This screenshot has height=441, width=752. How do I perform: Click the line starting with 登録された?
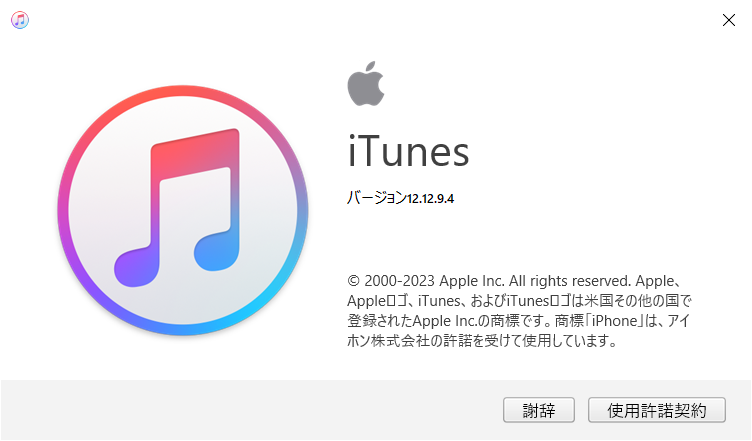coord(519,321)
